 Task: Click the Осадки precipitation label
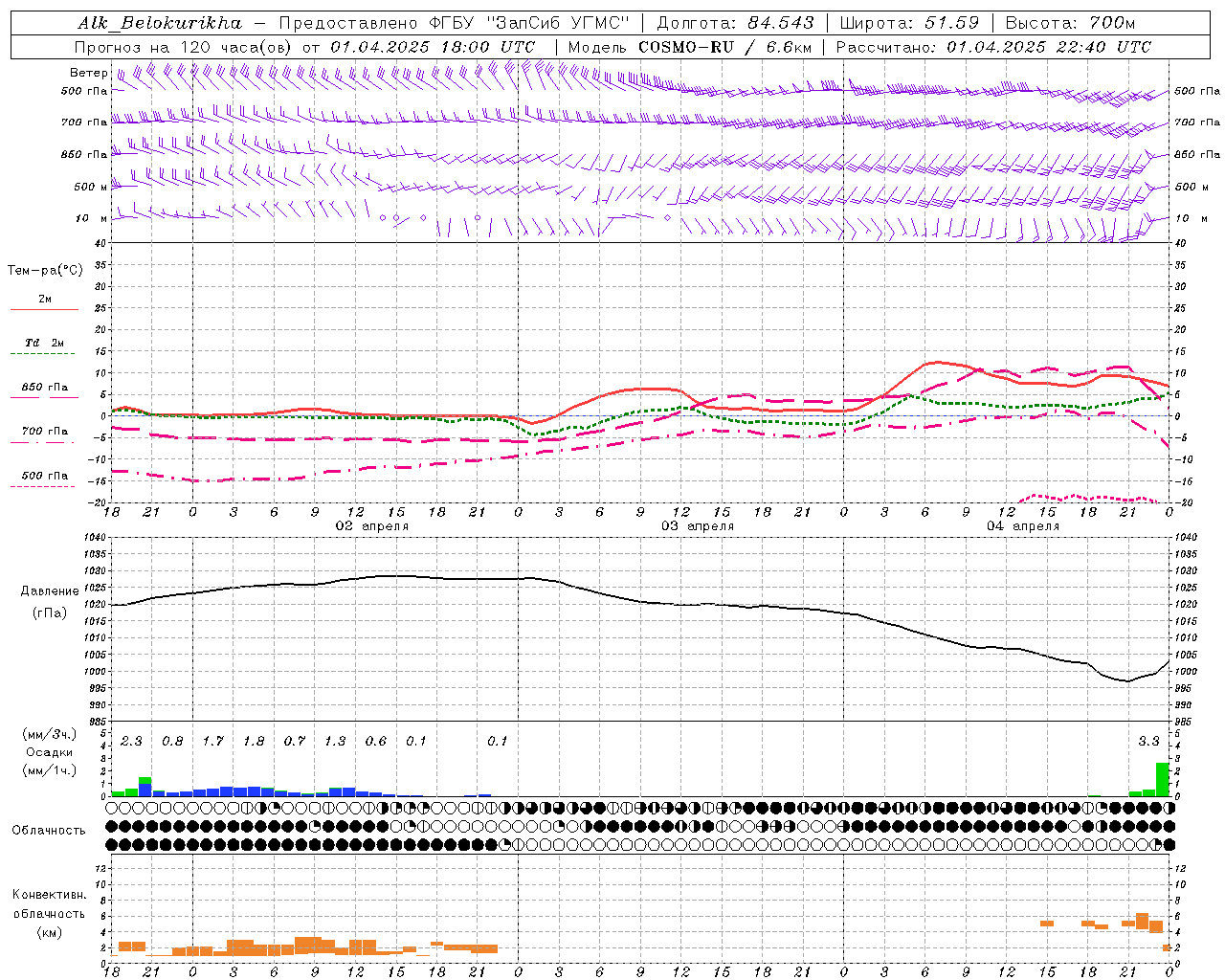(x=50, y=752)
